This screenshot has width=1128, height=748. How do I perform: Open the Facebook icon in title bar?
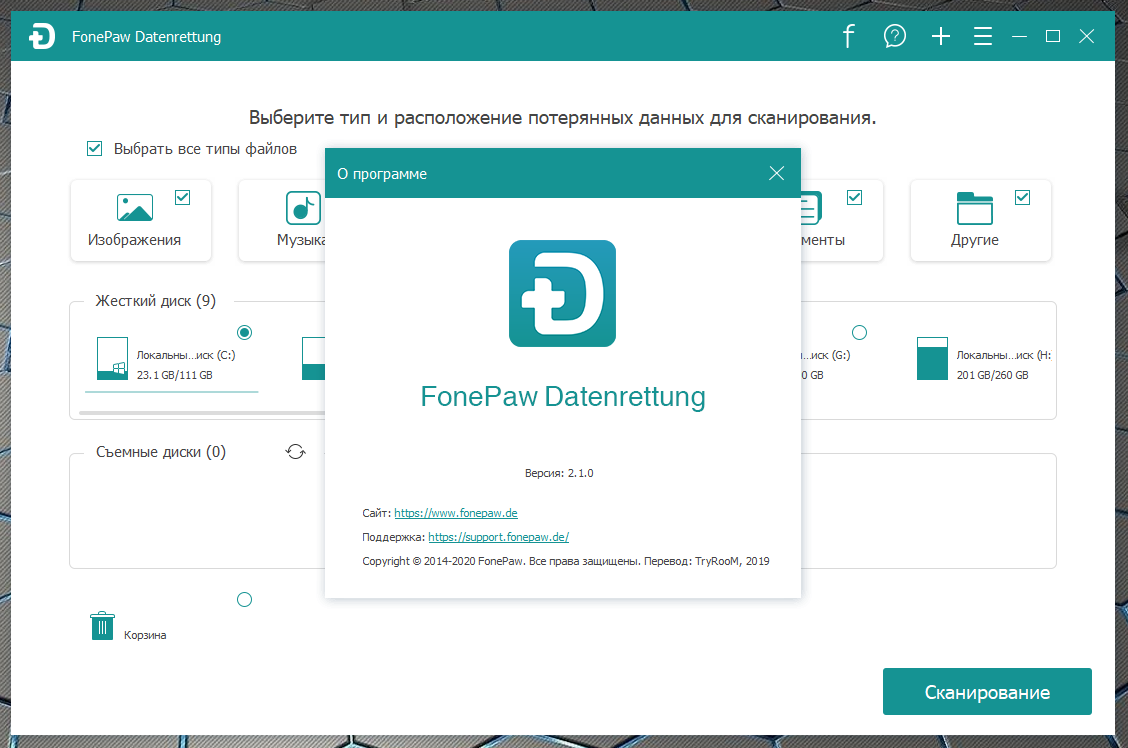(848, 37)
